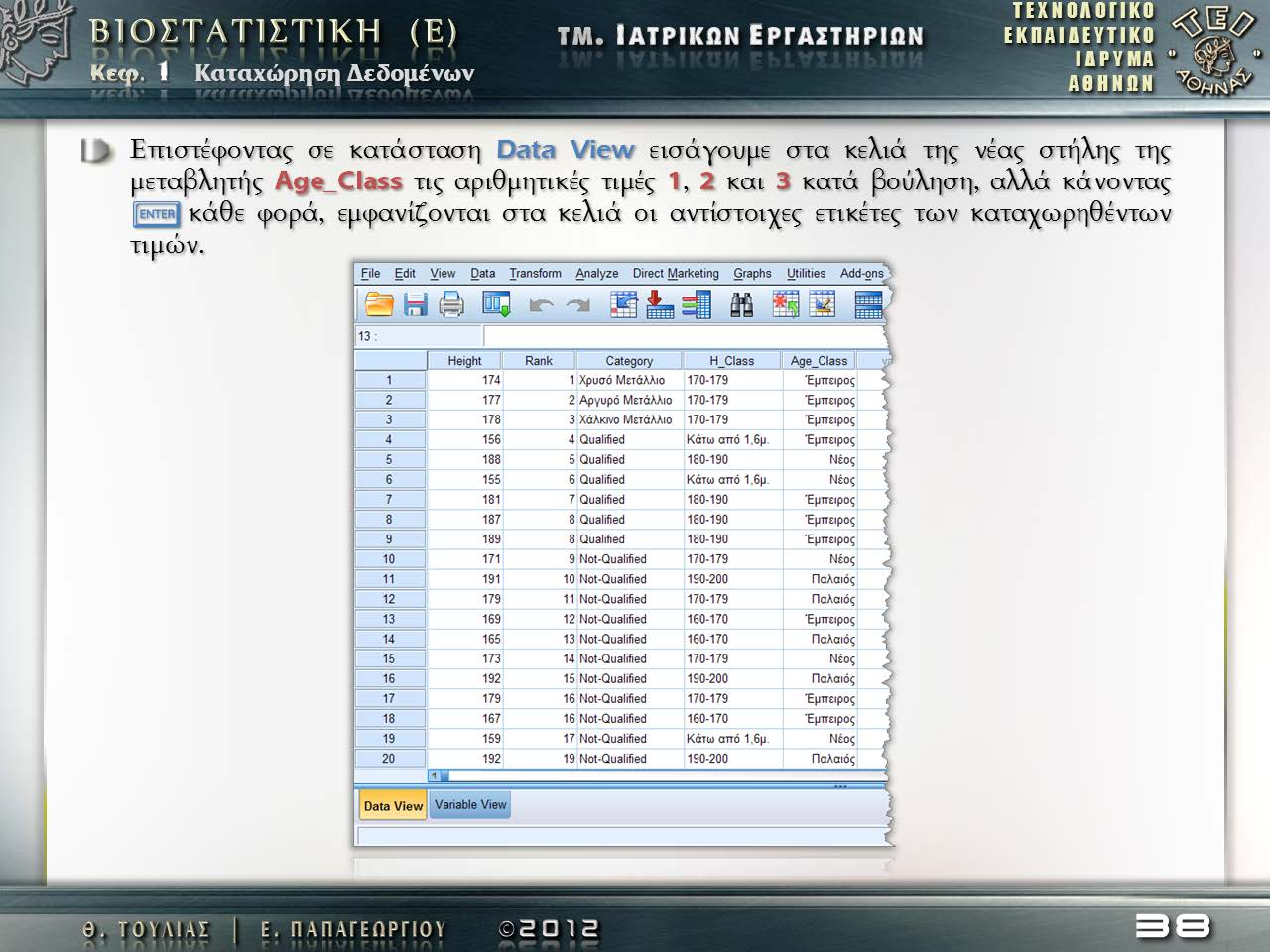
Task: Click H_Class cell 190-200 in row 11
Action: [732, 579]
